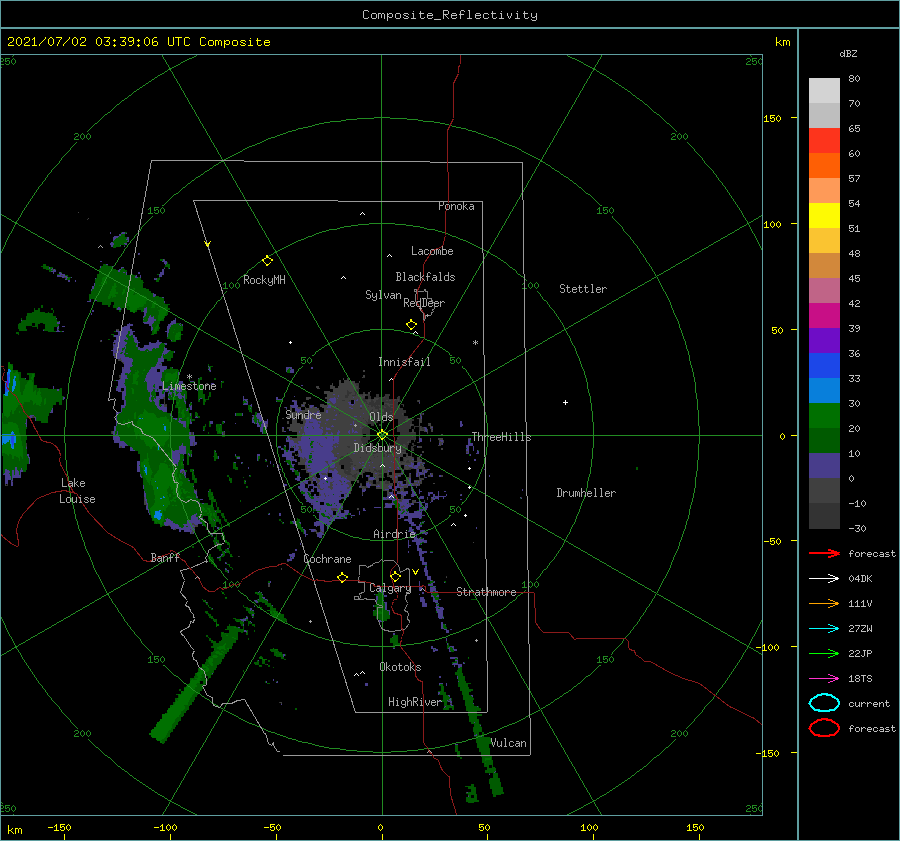
Task: Select the cyan 27ZW arrow symbol
Action: tap(824, 629)
